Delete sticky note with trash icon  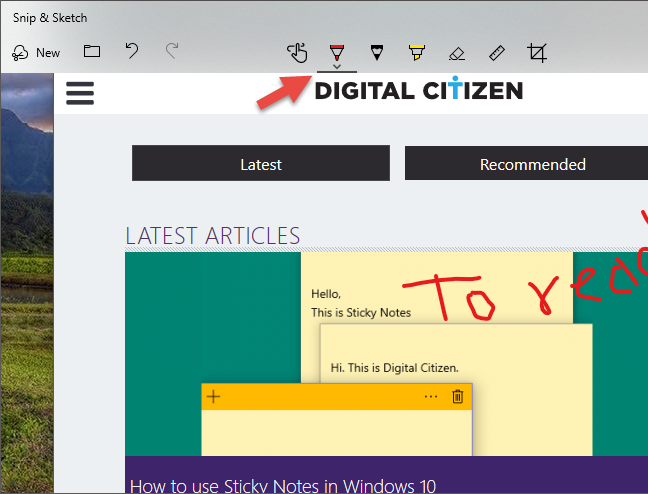click(x=457, y=396)
